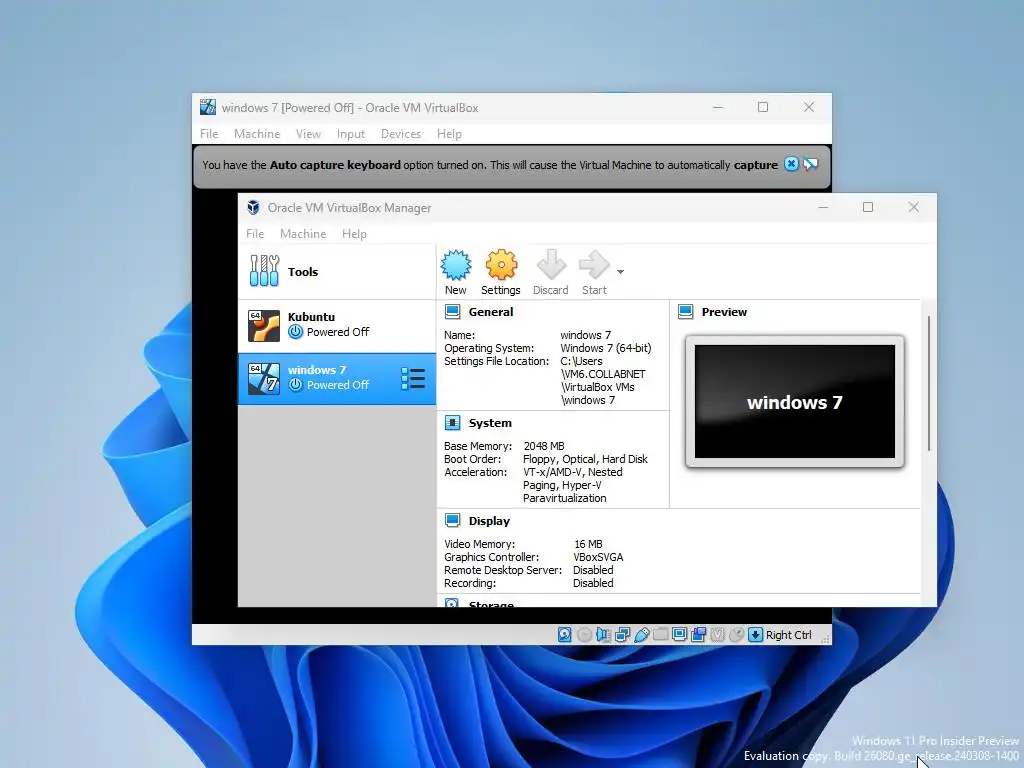Click the '2048 MB' base memory value
1024x768 pixels.
coord(543,446)
